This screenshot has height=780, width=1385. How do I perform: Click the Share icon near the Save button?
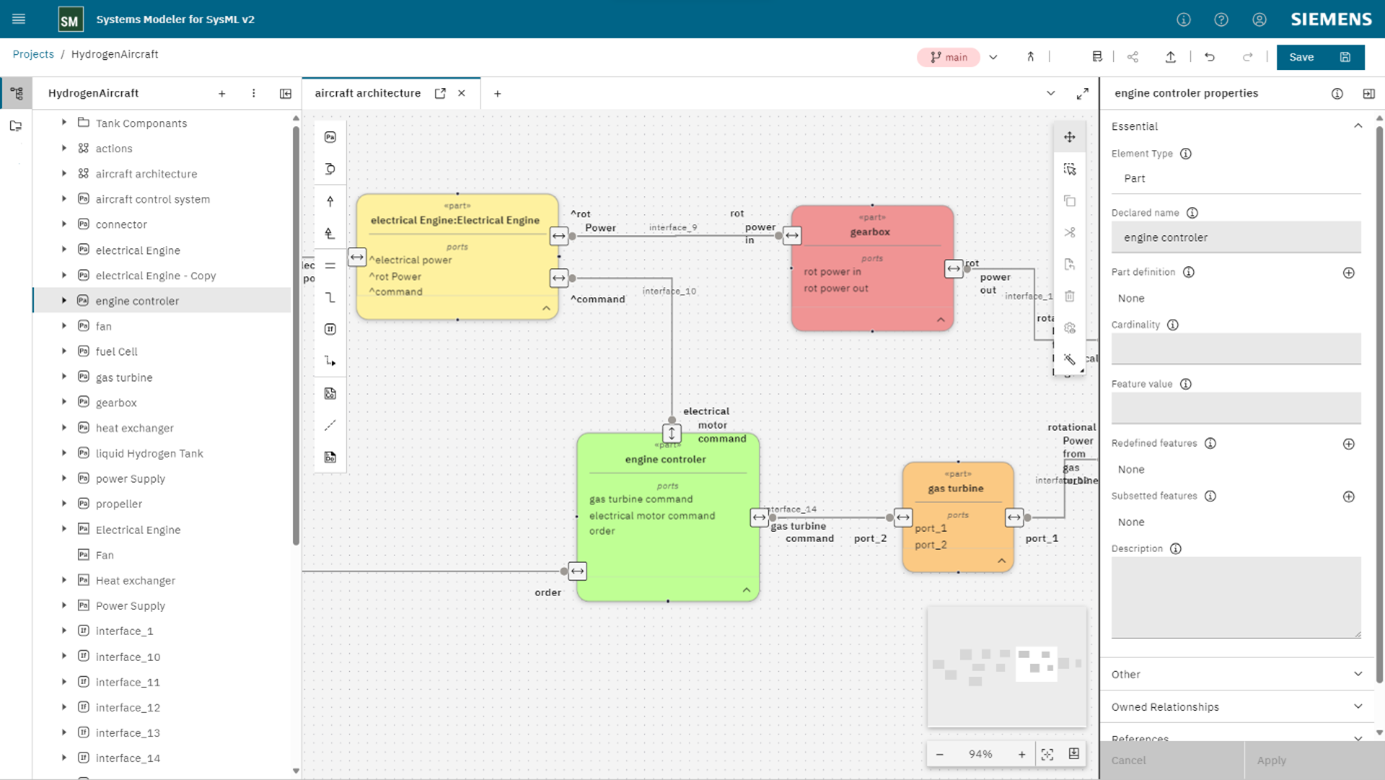pos(1134,57)
